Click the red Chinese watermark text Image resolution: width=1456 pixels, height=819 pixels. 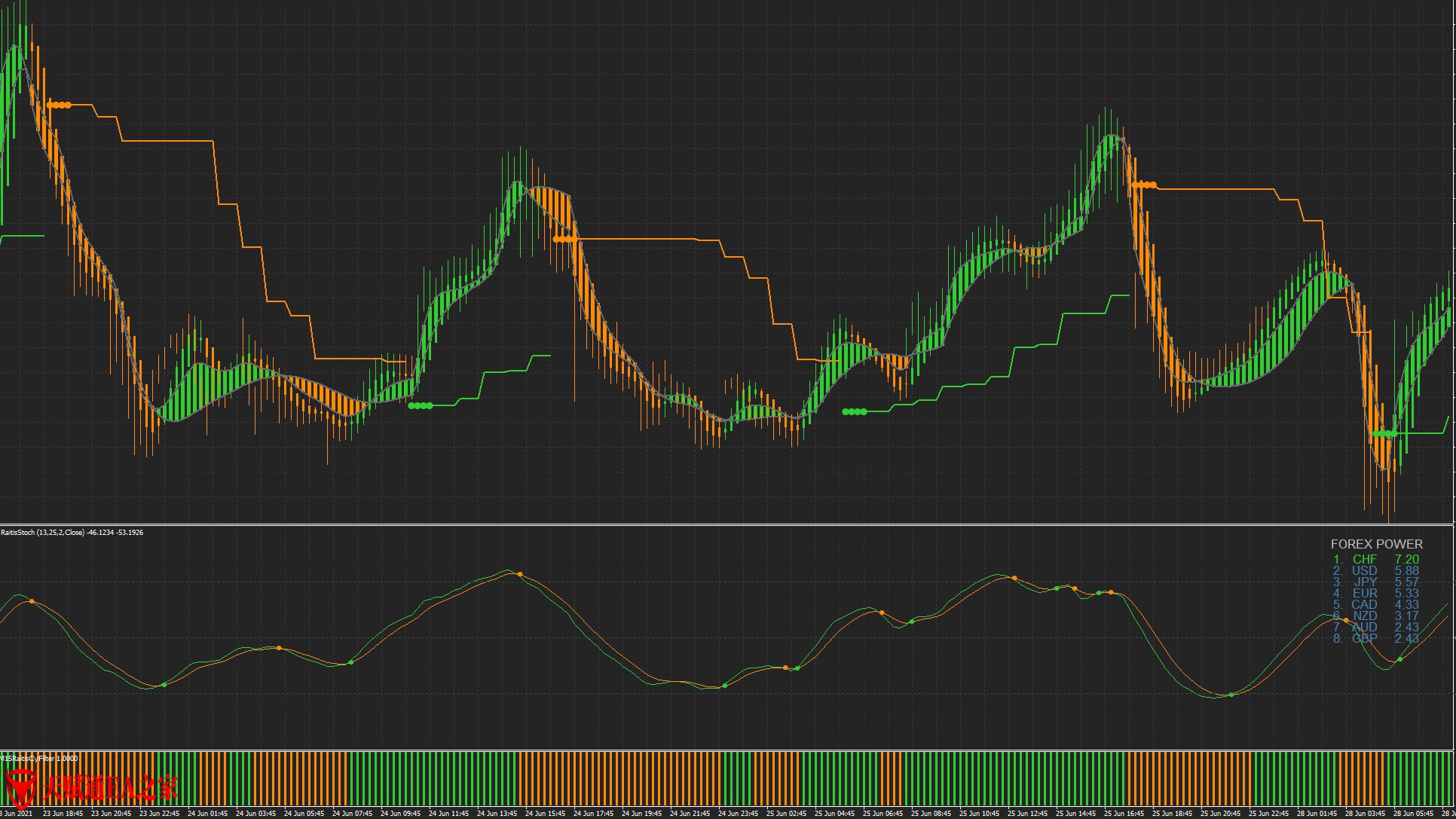point(110,789)
